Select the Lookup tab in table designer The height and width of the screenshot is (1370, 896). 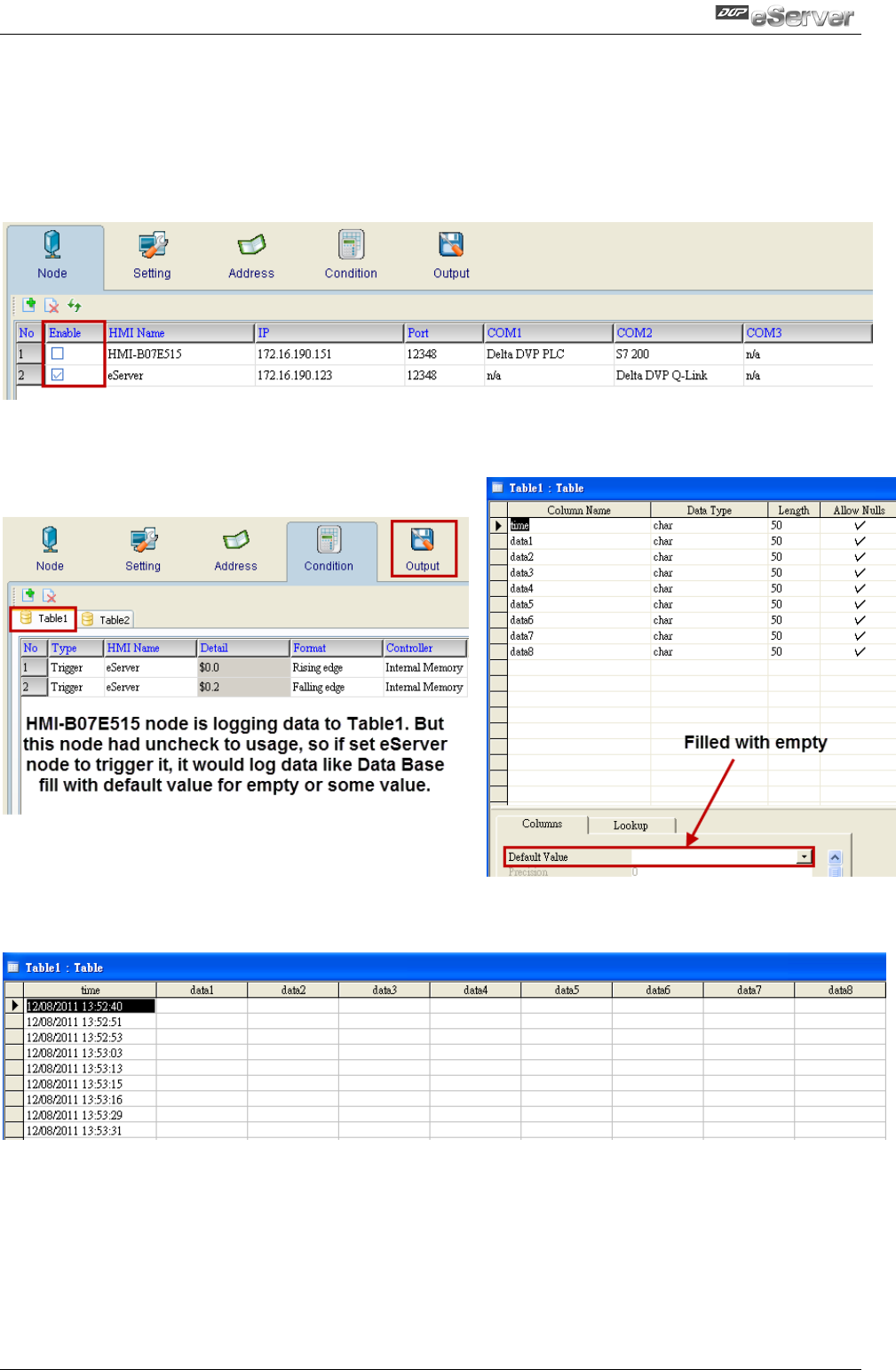tap(630, 825)
